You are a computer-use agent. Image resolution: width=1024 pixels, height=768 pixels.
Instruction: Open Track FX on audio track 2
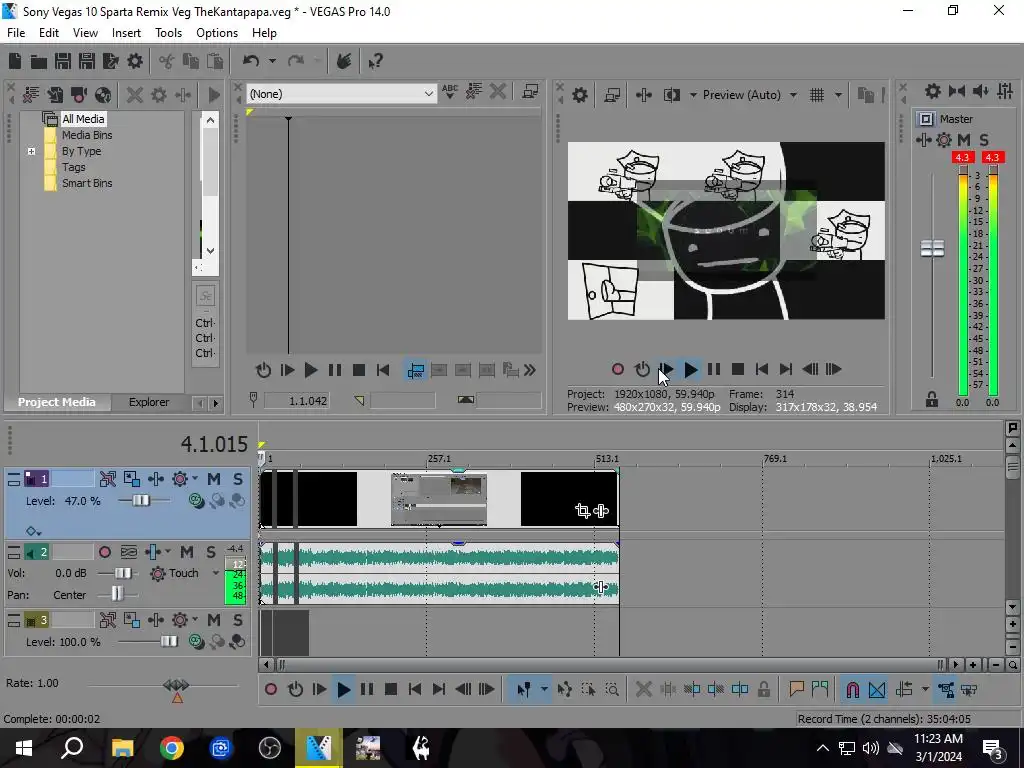tap(153, 552)
